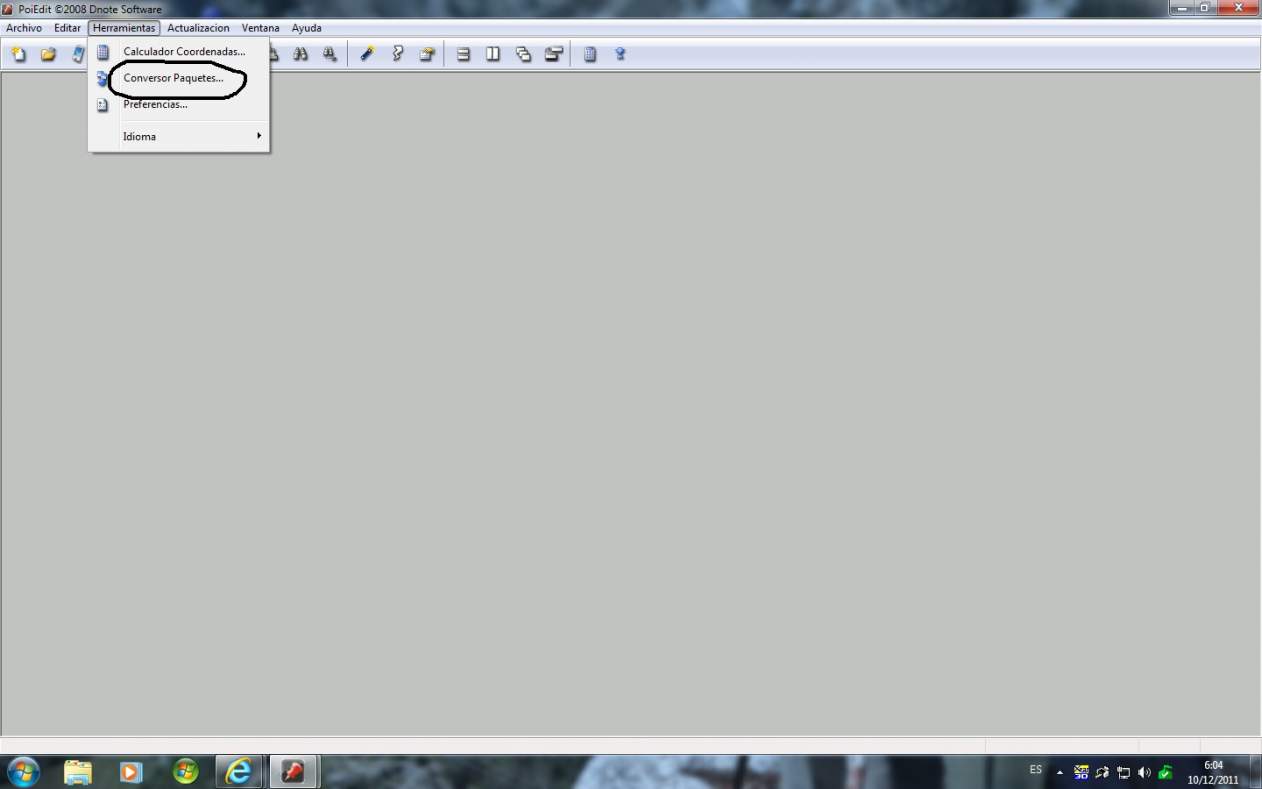1262x789 pixels.
Task: Click the Open folder toolbar icon
Action: 48,54
